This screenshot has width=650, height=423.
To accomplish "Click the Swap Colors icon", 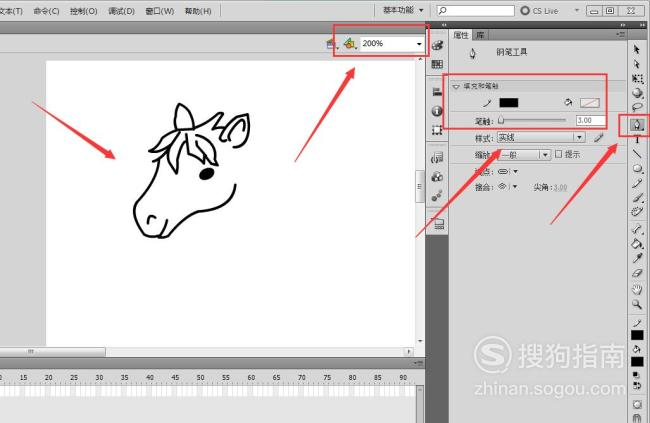I will click(637, 385).
